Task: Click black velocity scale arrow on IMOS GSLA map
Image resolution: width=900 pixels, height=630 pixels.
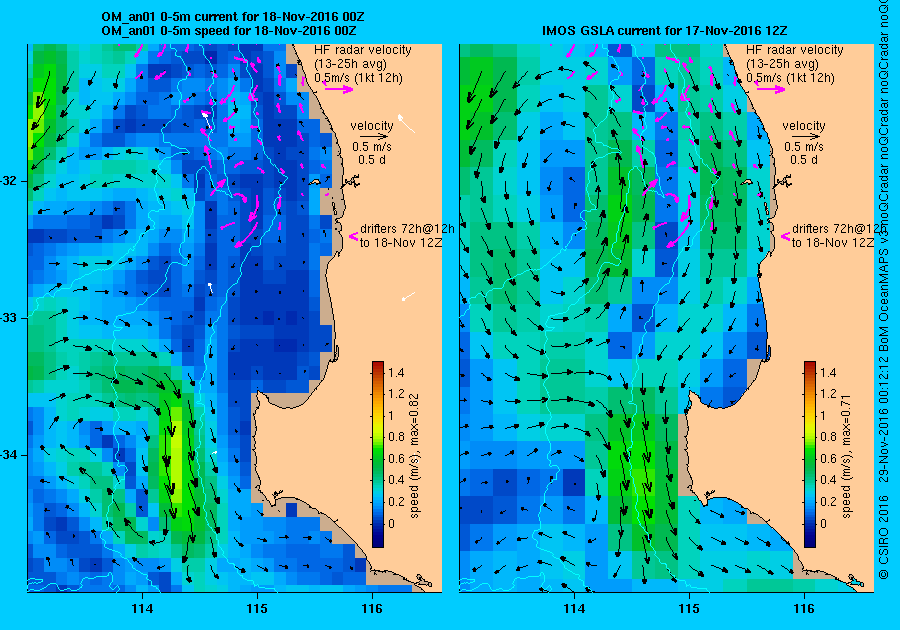Action: (804, 137)
